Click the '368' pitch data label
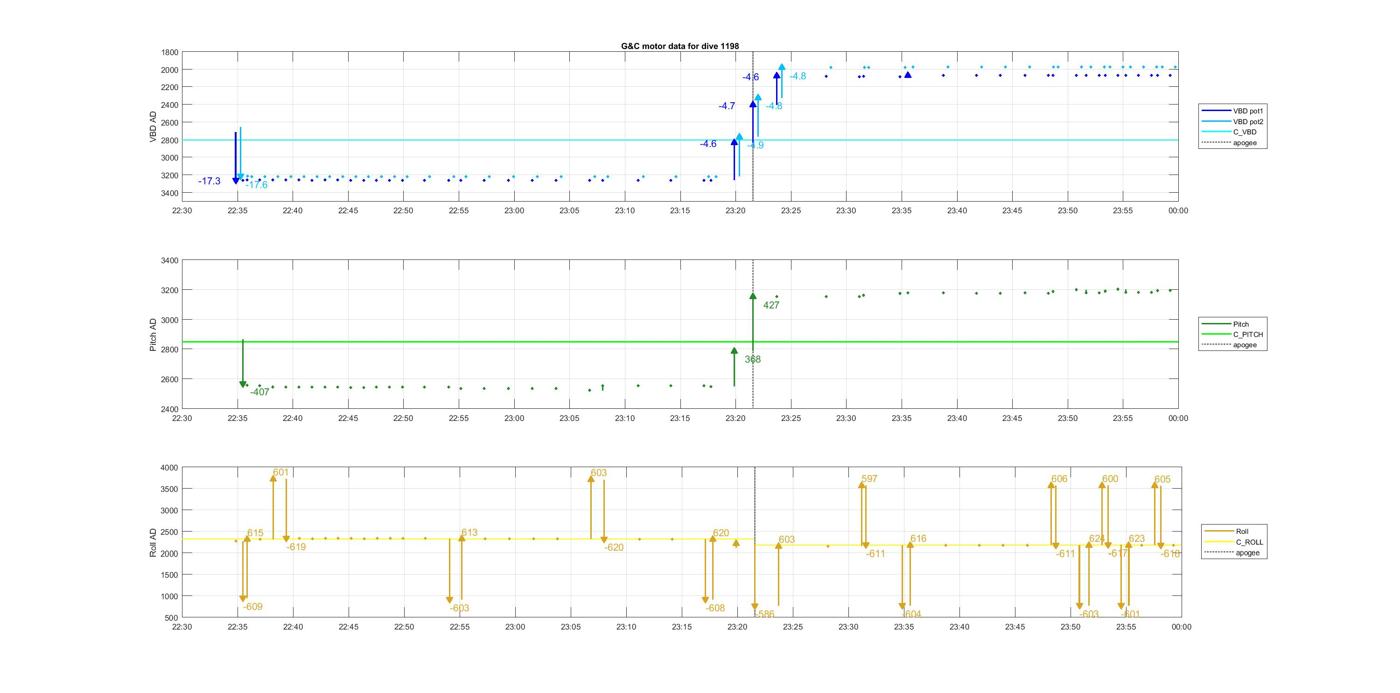Screen dimensions: 1400x693 752,359
